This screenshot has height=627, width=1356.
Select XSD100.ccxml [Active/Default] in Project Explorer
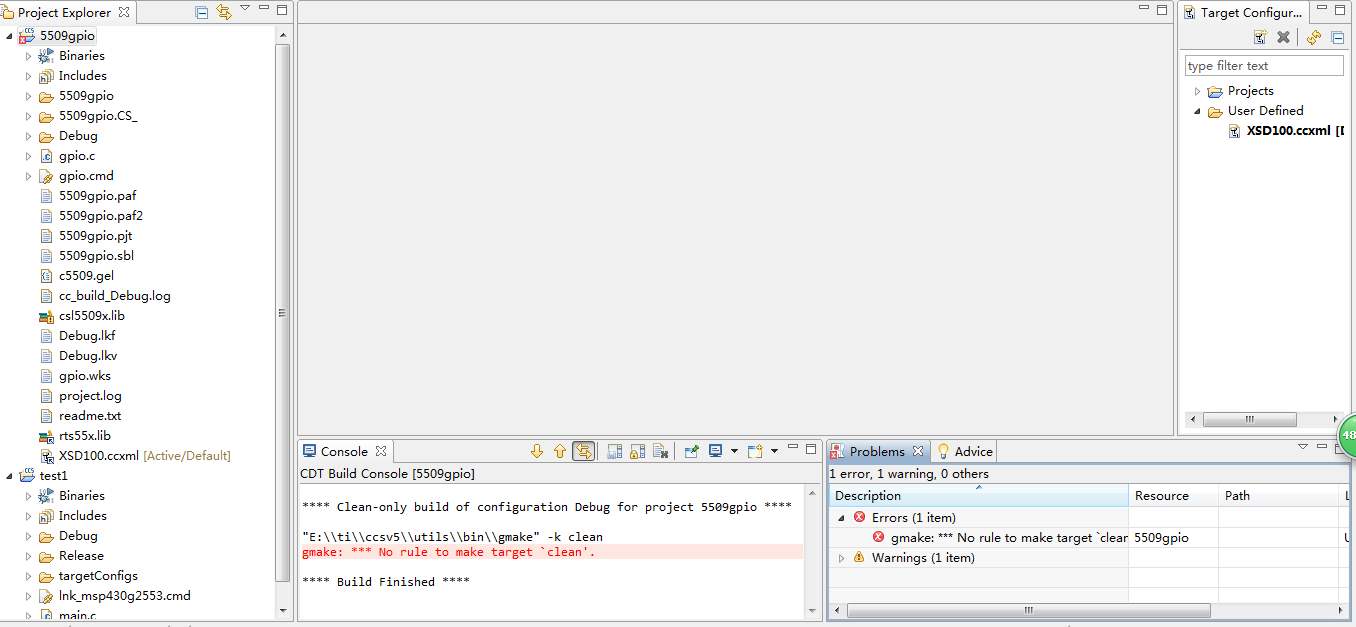click(144, 456)
